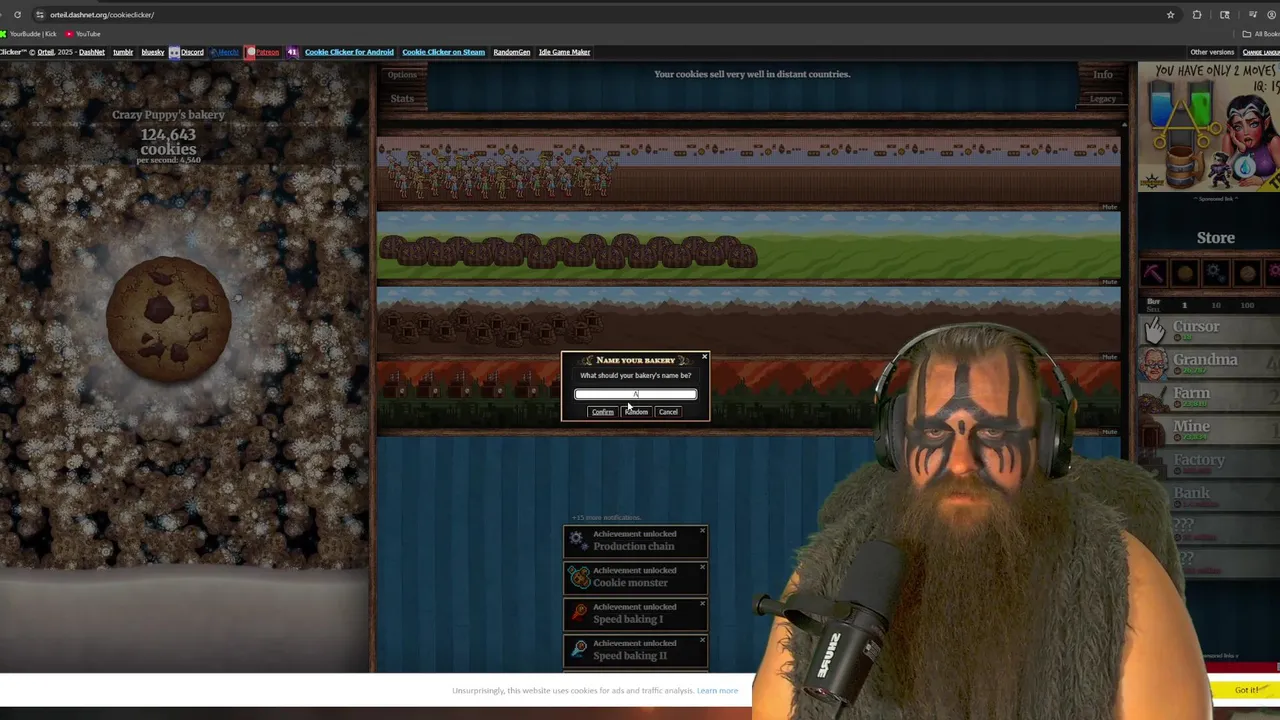Buy a Factory building
The width and height of the screenshot is (1280, 720).
[1209, 462]
